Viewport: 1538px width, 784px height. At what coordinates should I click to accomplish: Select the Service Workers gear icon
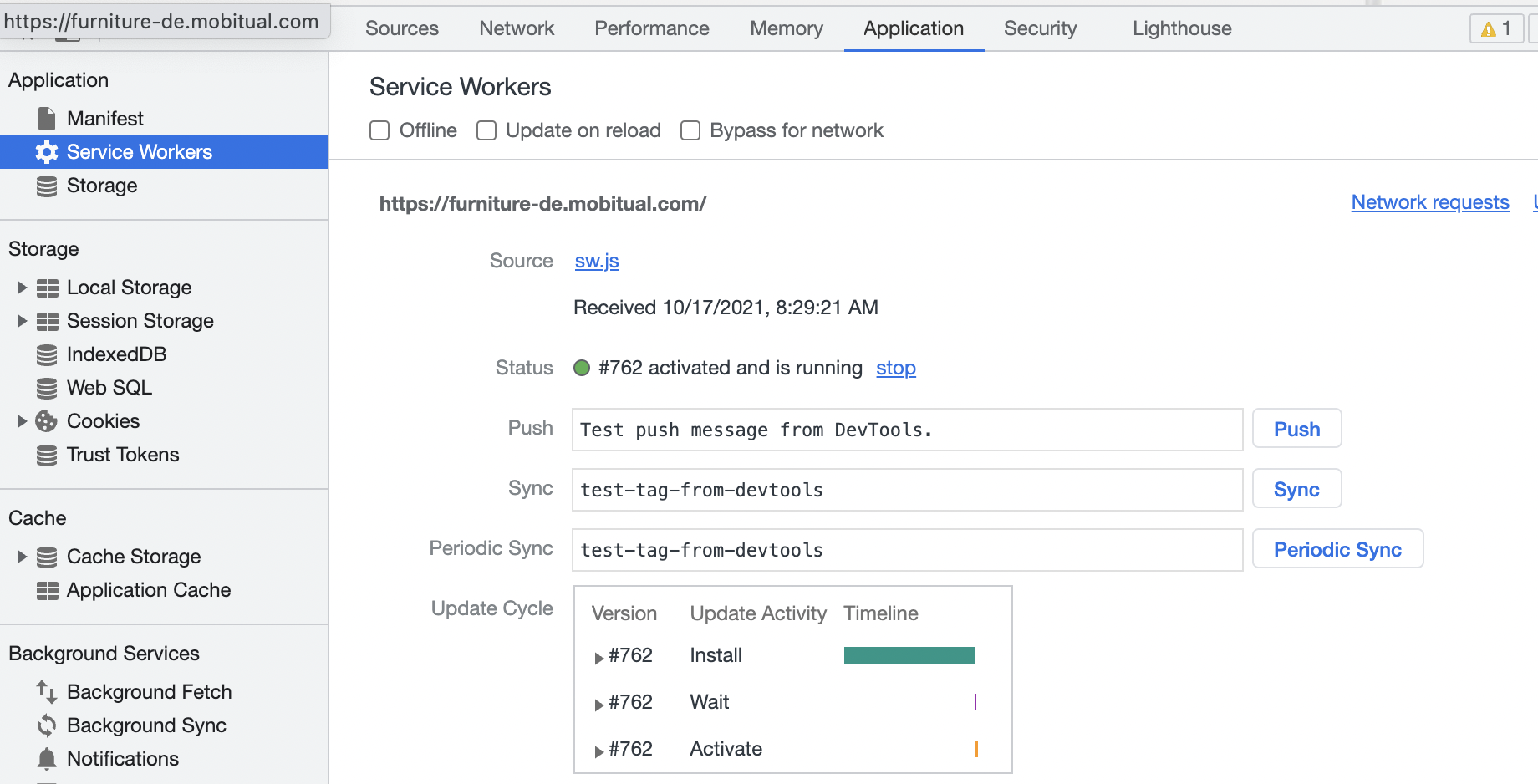[x=47, y=151]
